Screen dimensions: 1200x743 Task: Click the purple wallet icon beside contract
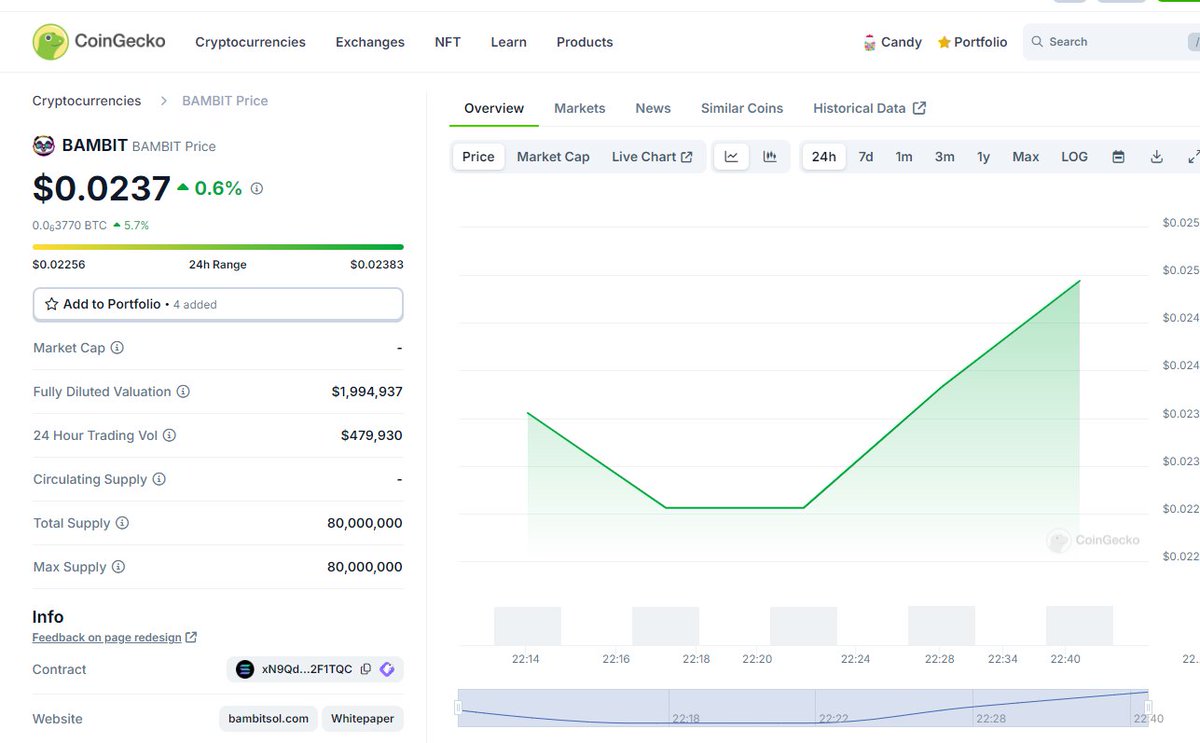[387, 669]
